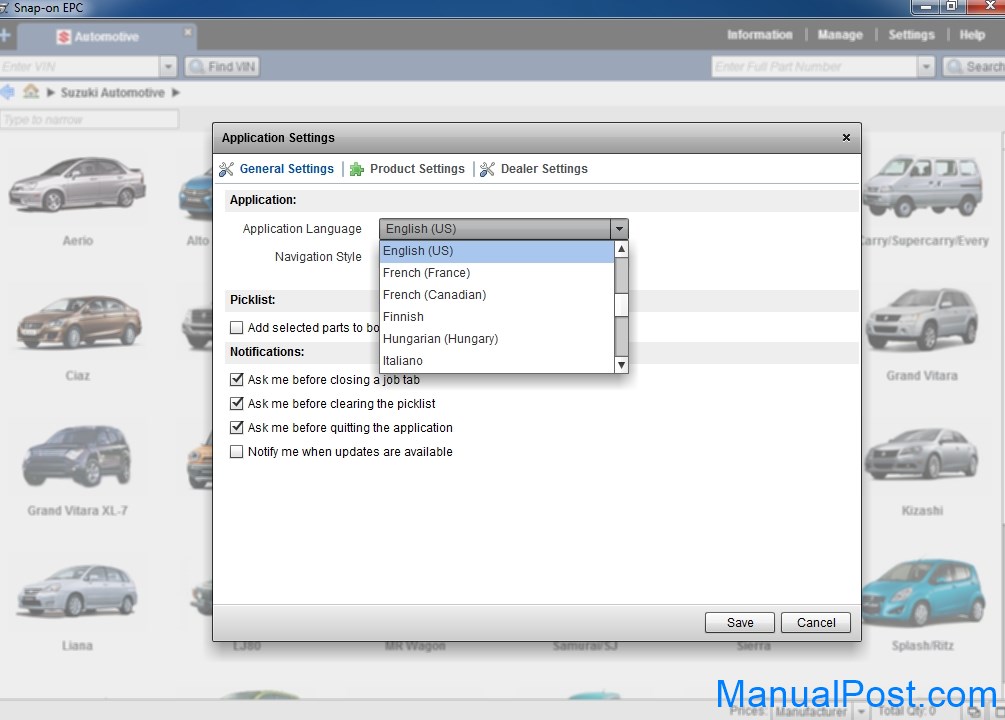Click the Application Language combo box field
Screen dimensions: 1005x720
(495, 229)
